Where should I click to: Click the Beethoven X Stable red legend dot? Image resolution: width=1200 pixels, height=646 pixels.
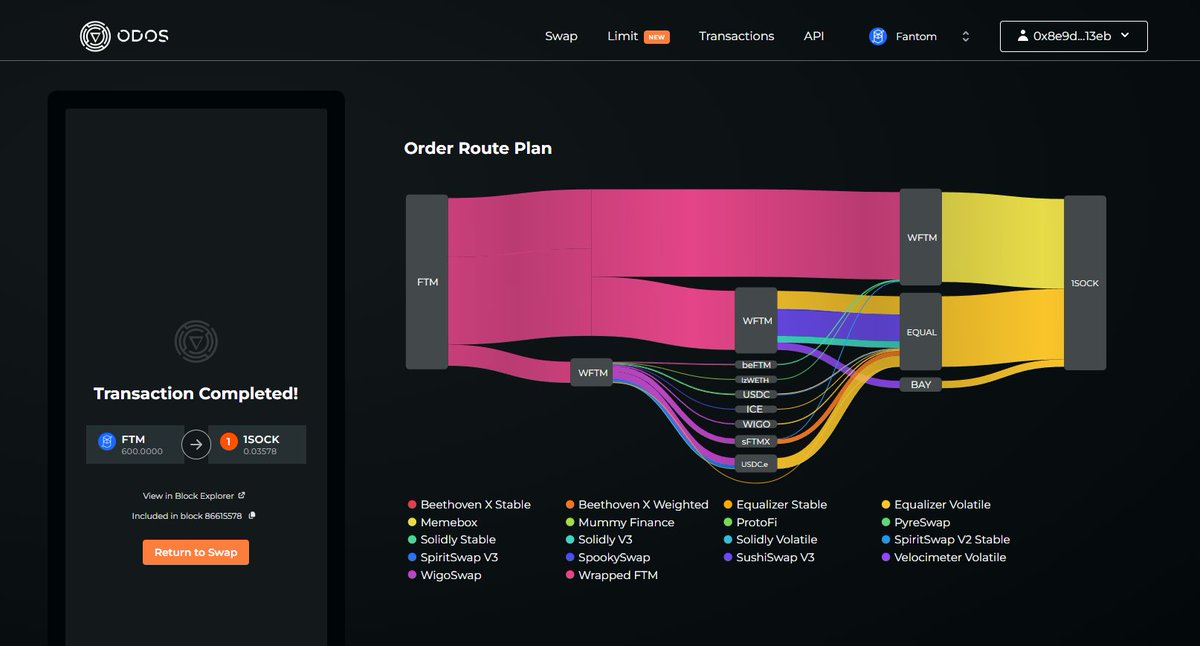pyautogui.click(x=412, y=505)
